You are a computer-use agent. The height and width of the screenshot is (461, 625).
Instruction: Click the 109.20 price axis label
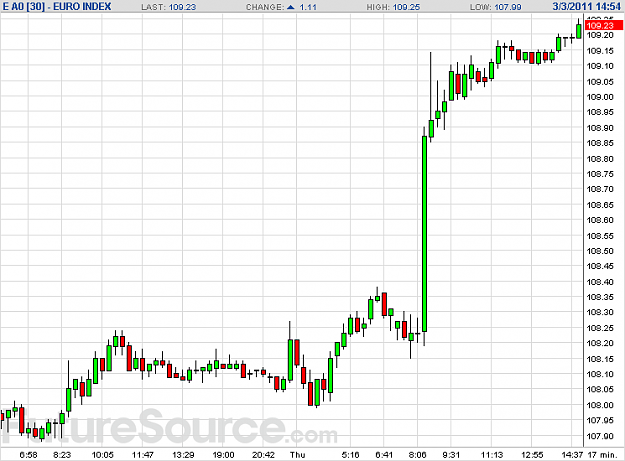[600, 35]
